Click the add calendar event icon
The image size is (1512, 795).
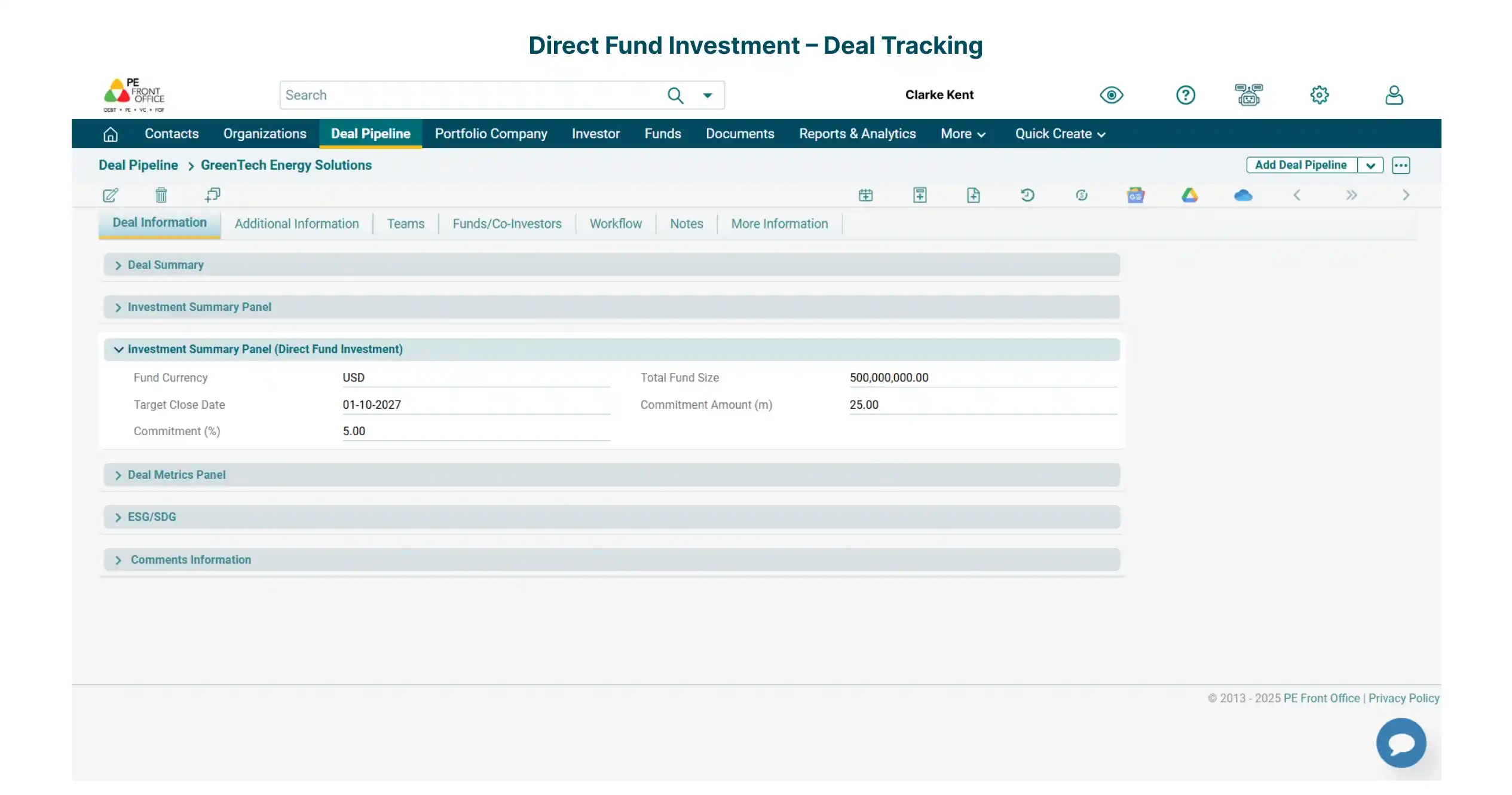pos(866,195)
